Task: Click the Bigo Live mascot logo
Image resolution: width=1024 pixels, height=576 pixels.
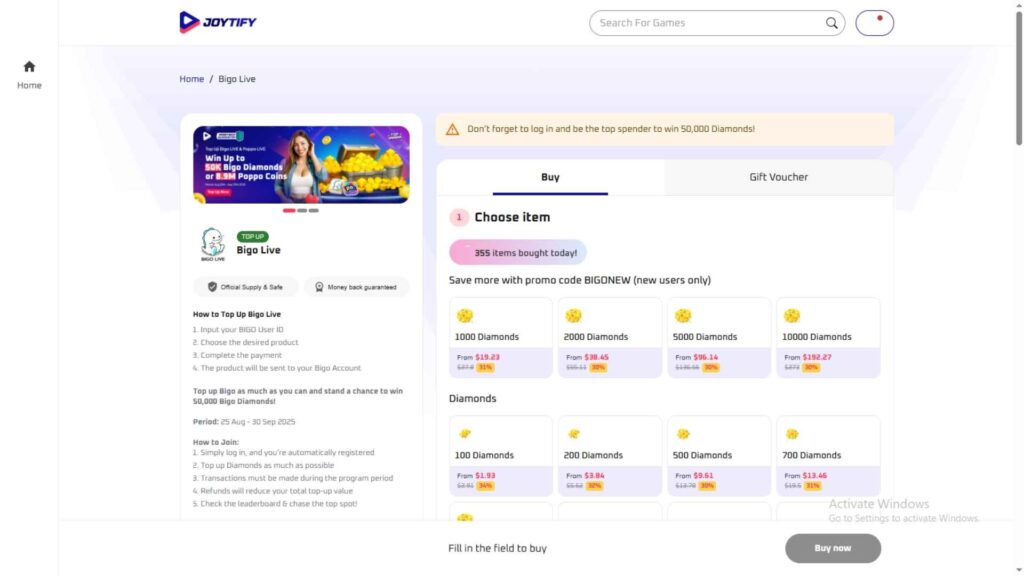Action: pos(213,244)
